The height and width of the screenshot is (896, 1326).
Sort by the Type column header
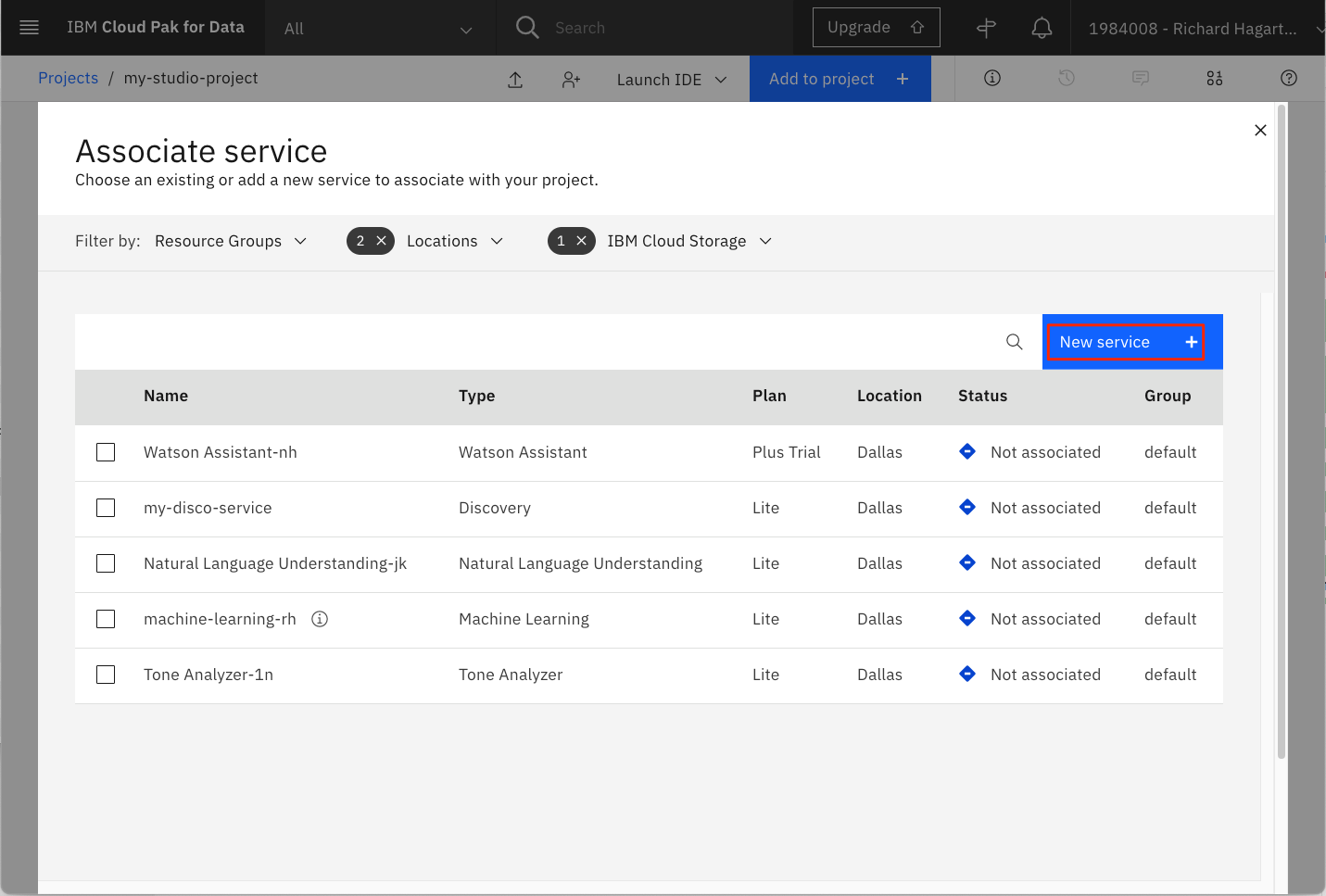[x=476, y=396]
